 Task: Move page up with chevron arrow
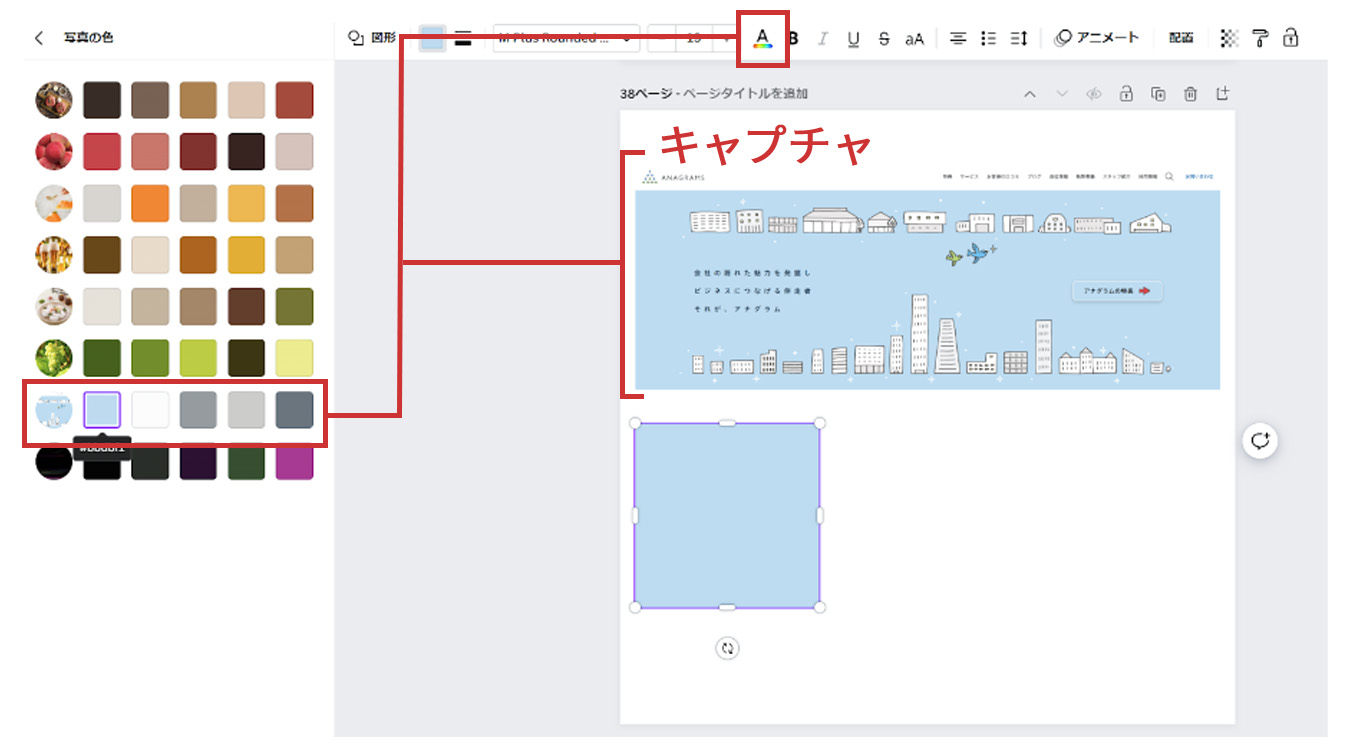(x=1030, y=94)
